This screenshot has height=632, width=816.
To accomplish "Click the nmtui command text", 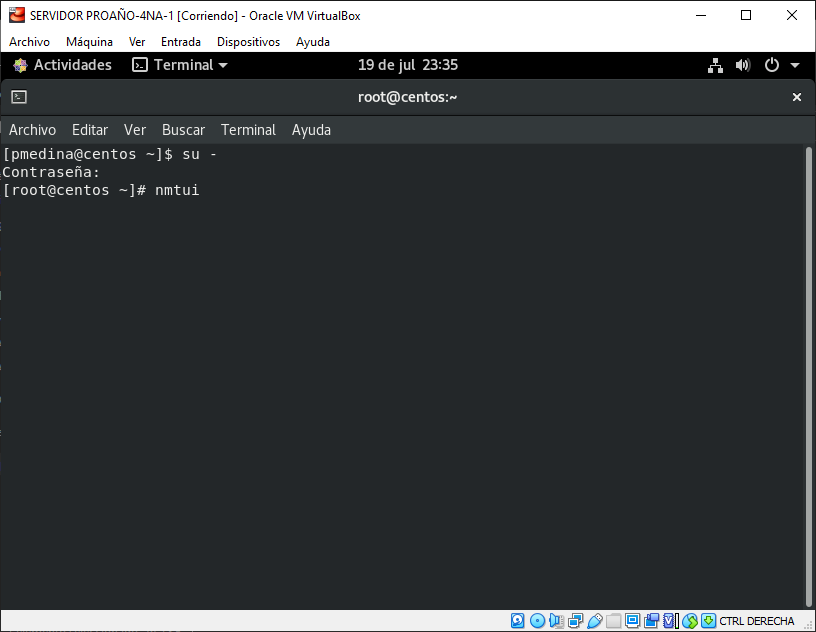I will coord(177,190).
